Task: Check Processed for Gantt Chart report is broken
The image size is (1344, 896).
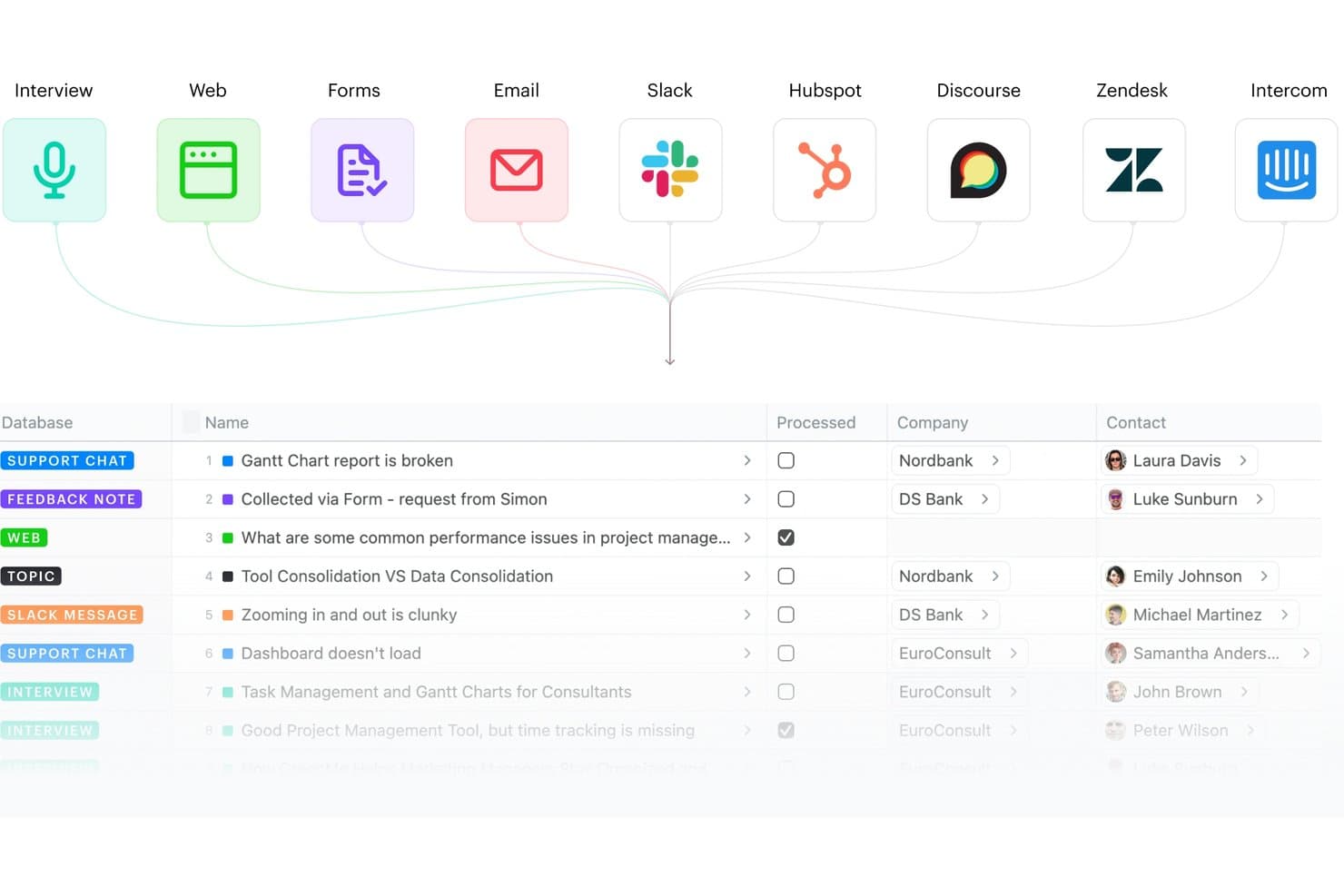Action: click(x=786, y=460)
